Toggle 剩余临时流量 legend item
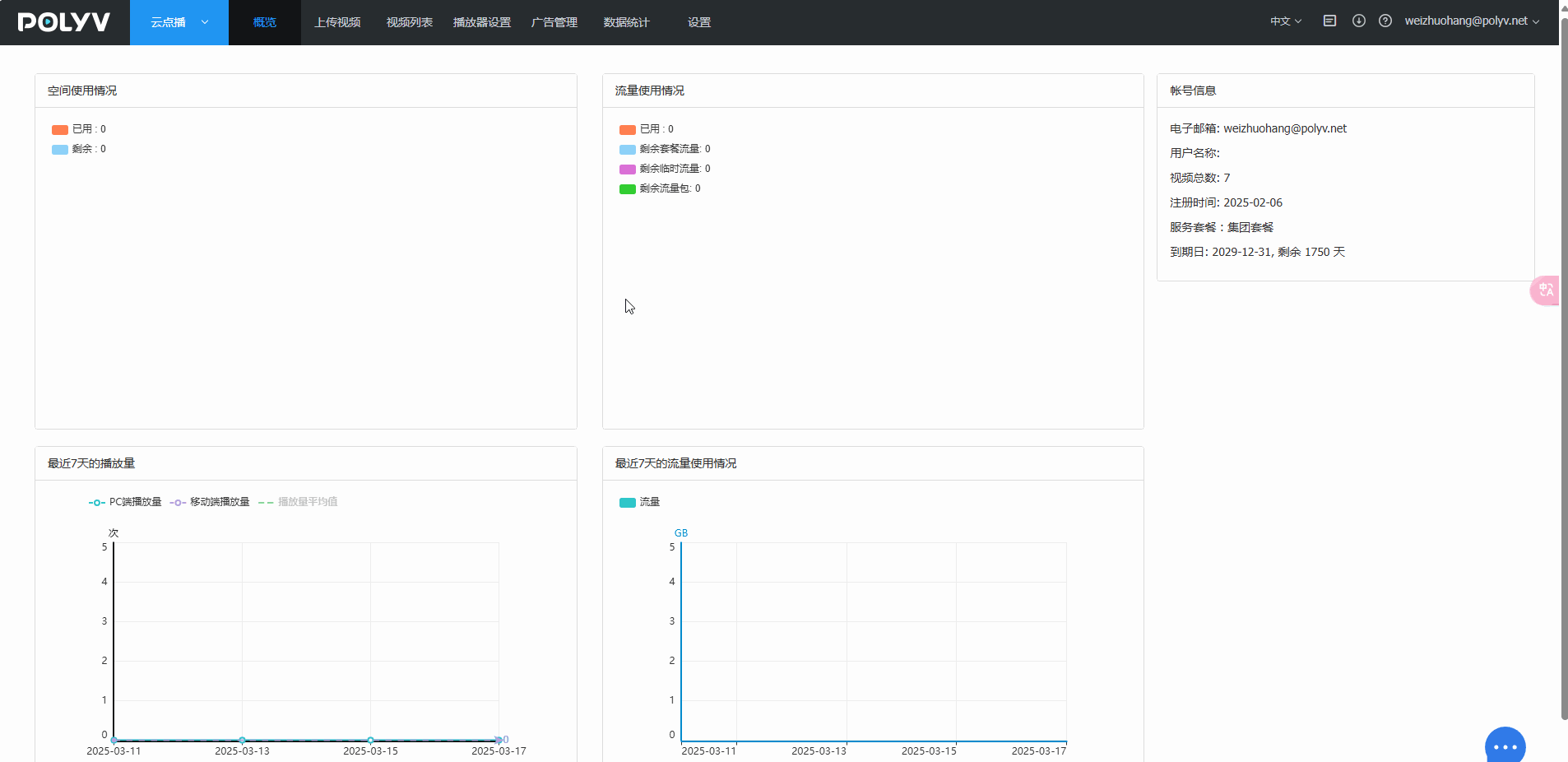This screenshot has height=762, width=1568. [x=665, y=169]
